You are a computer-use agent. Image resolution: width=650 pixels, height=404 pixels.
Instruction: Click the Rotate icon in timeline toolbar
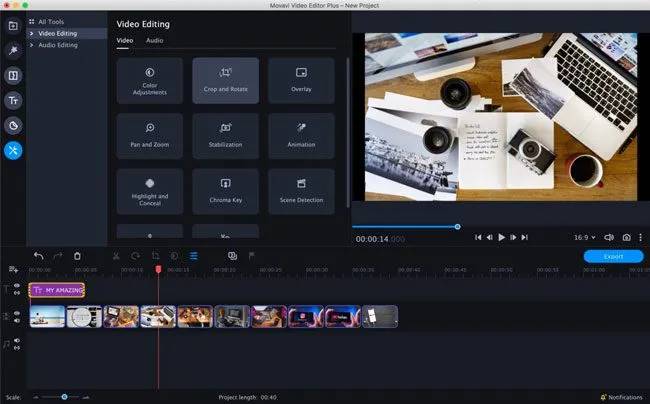[x=136, y=256]
